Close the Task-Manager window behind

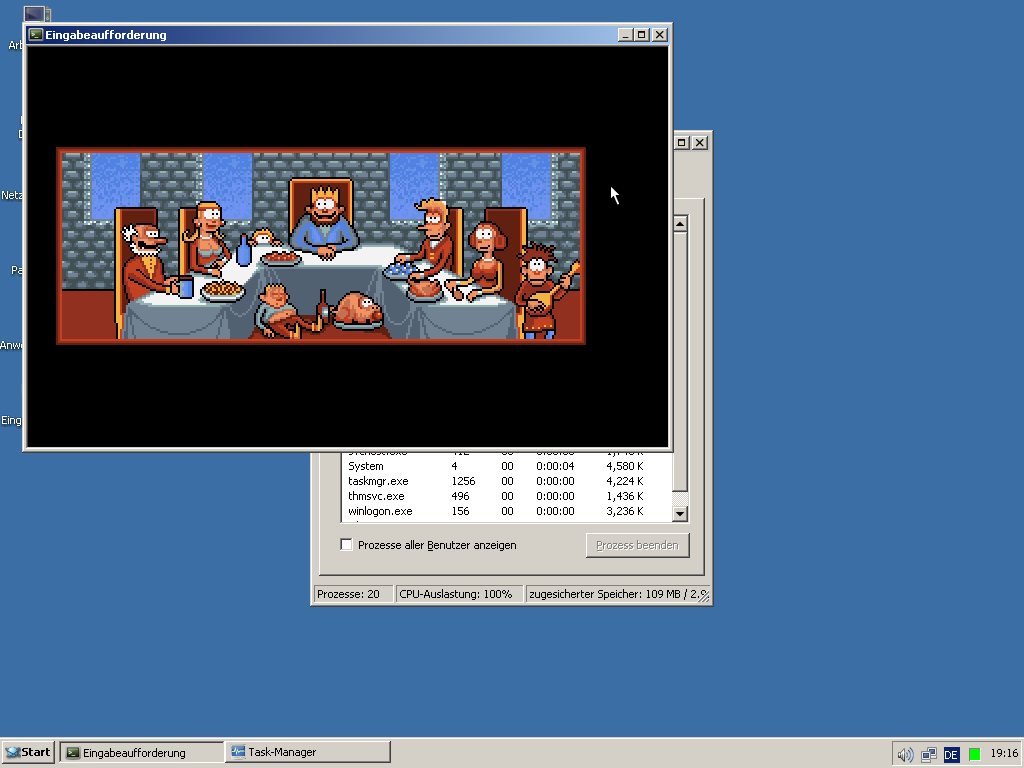(699, 142)
